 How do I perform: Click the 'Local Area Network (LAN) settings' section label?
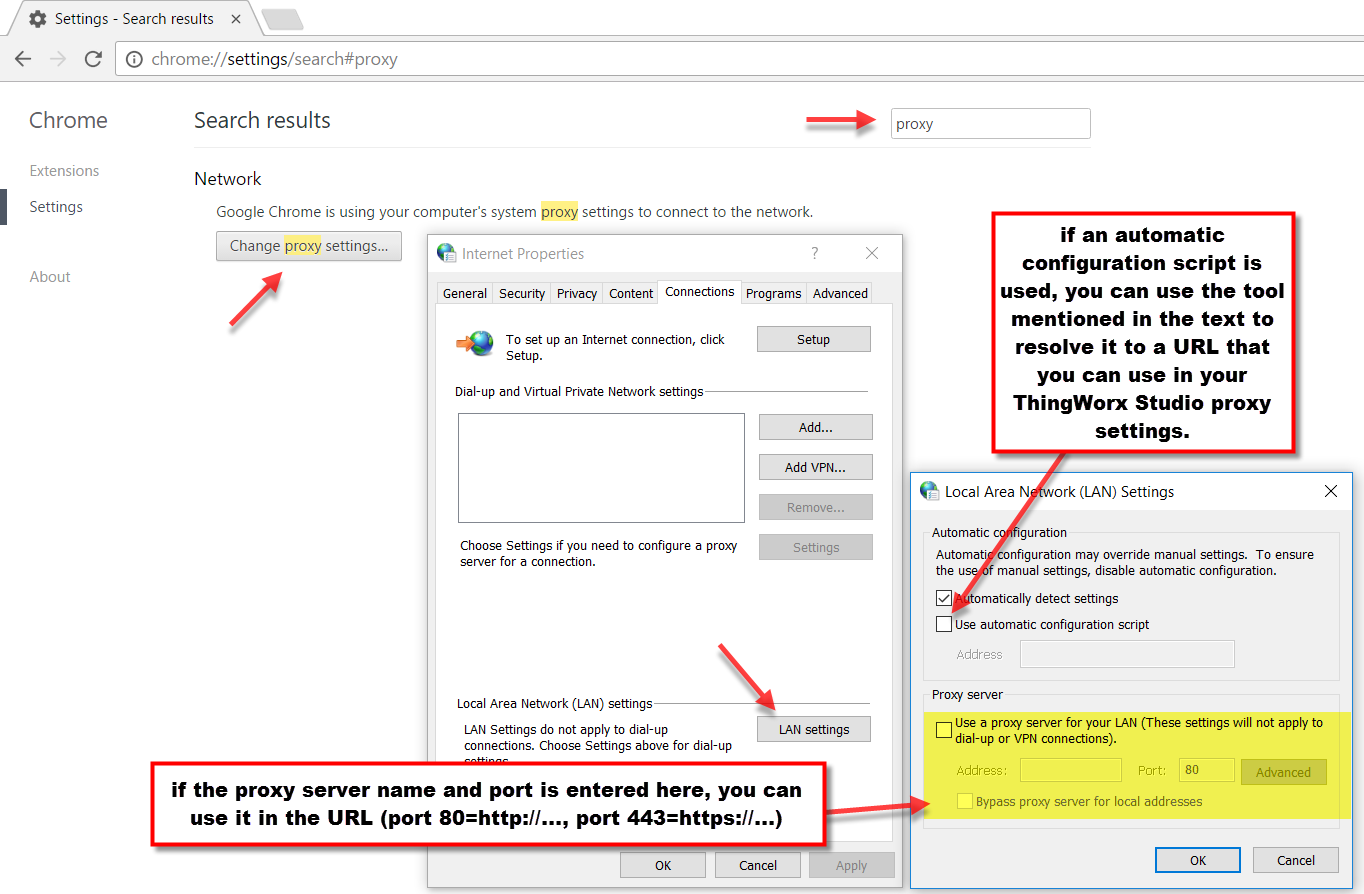point(555,704)
